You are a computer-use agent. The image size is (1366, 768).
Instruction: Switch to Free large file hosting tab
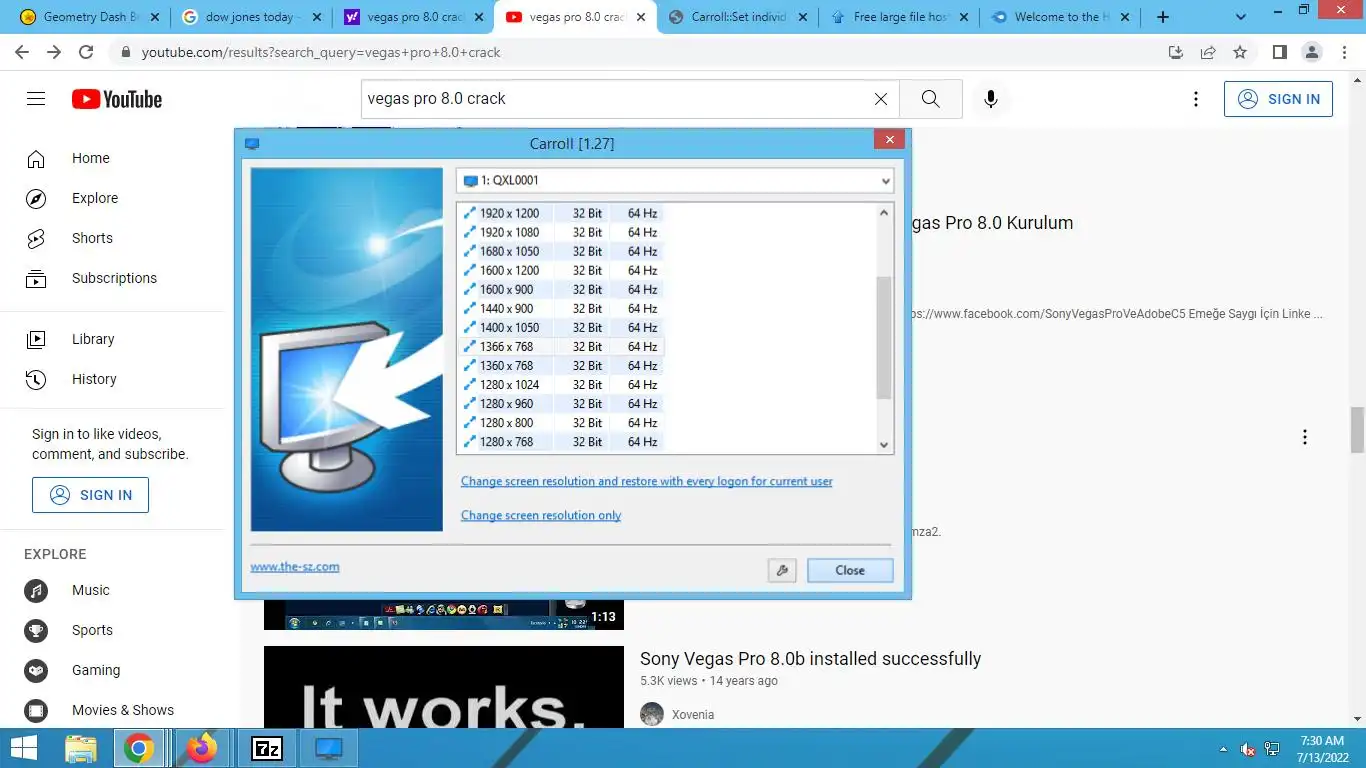(x=899, y=17)
